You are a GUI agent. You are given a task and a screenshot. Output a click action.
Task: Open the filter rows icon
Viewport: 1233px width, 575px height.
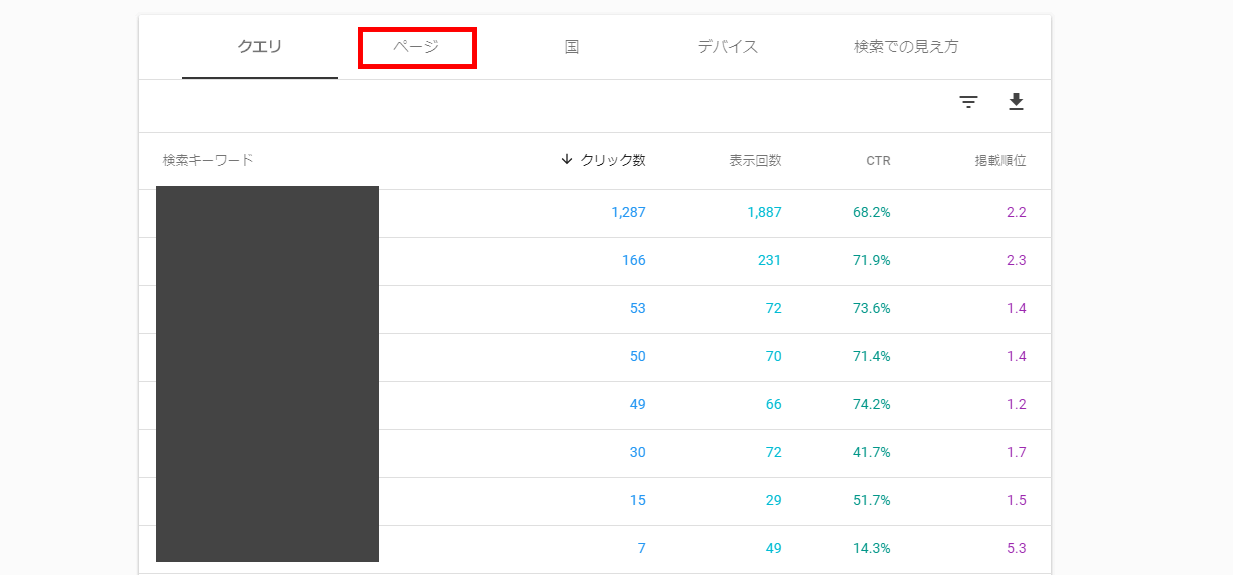pos(968,102)
